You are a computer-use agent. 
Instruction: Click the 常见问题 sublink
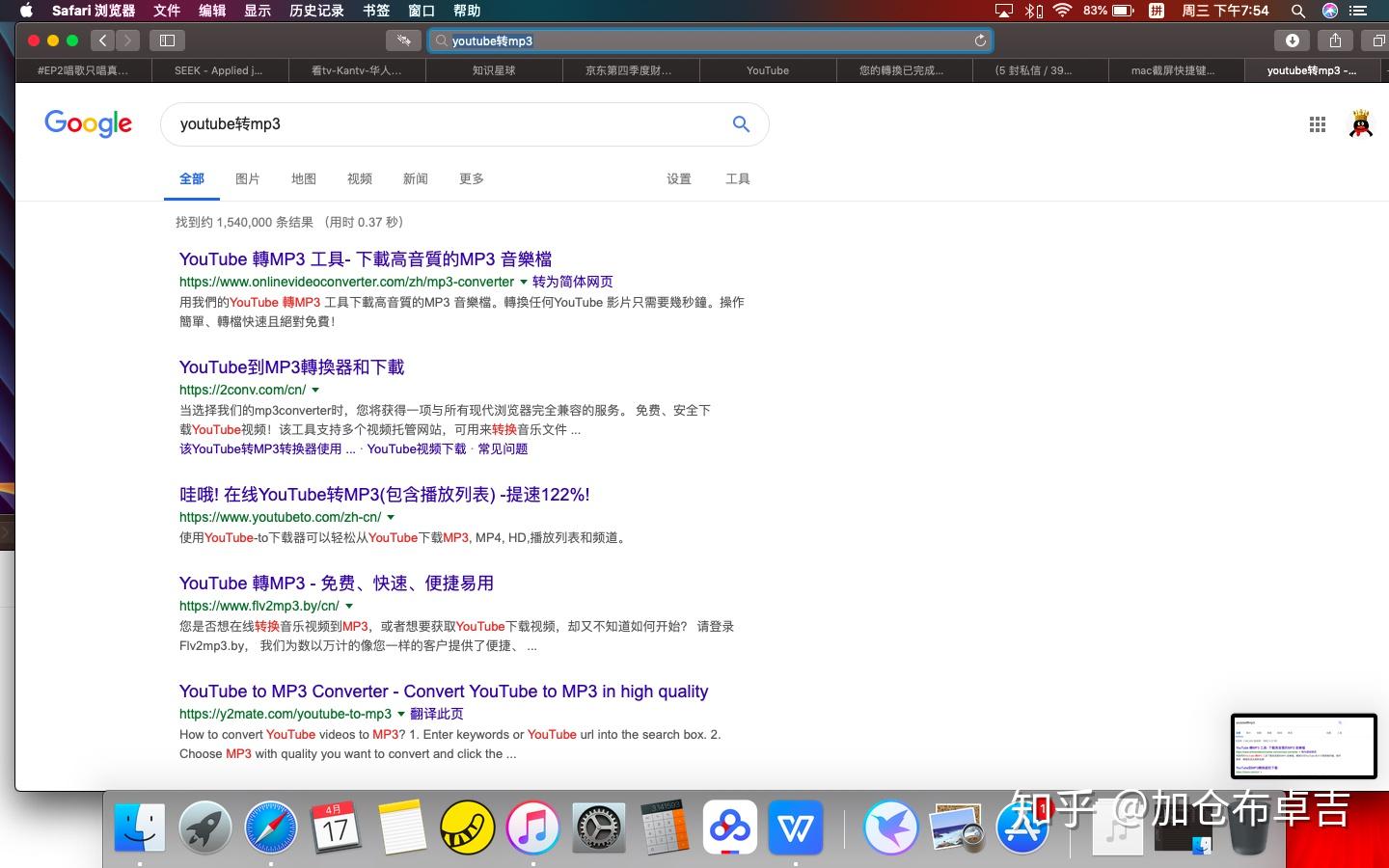click(503, 448)
